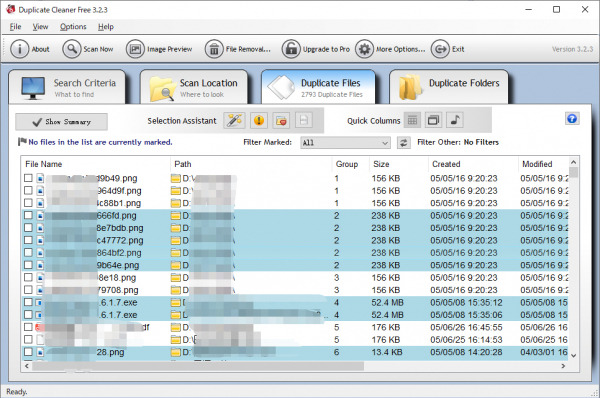The image size is (600, 398).
Task: Click the Selection Assistant folder icon
Action: (x=281, y=121)
